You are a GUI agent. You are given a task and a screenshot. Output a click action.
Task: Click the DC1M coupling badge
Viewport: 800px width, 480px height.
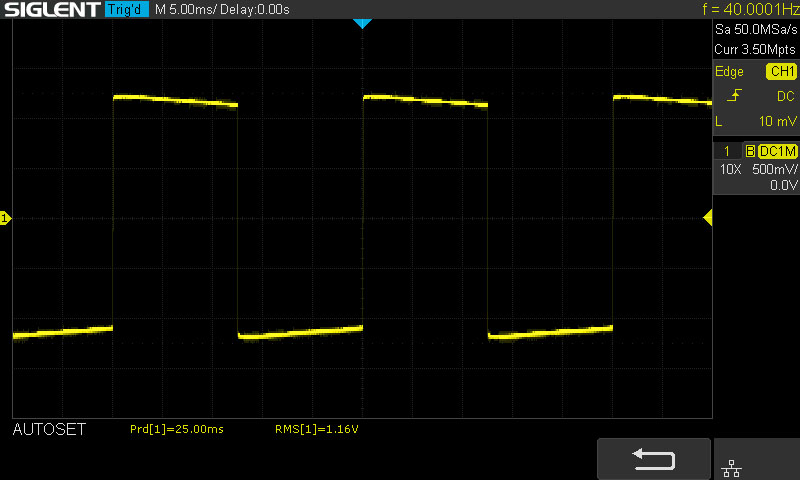click(x=777, y=151)
